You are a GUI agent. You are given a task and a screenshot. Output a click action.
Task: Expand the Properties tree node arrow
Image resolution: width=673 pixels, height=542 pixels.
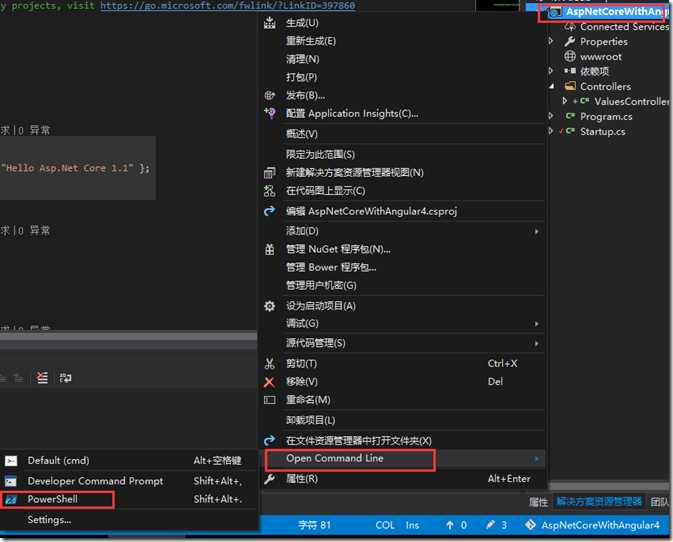pos(551,41)
